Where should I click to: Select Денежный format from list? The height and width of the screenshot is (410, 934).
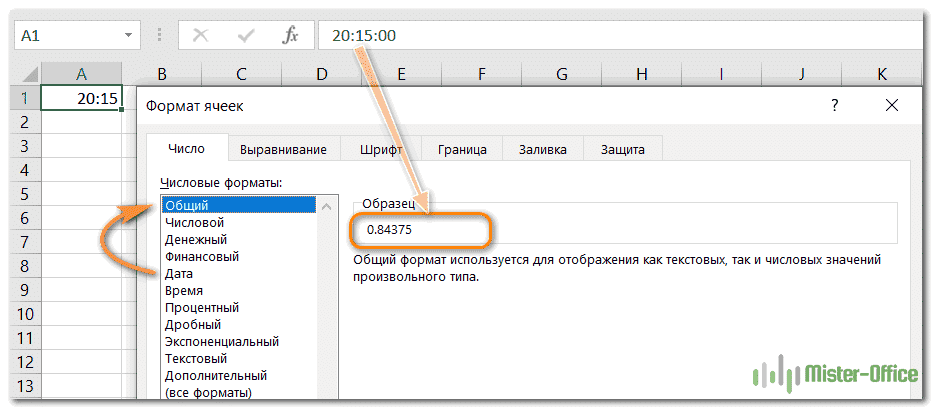[196, 239]
